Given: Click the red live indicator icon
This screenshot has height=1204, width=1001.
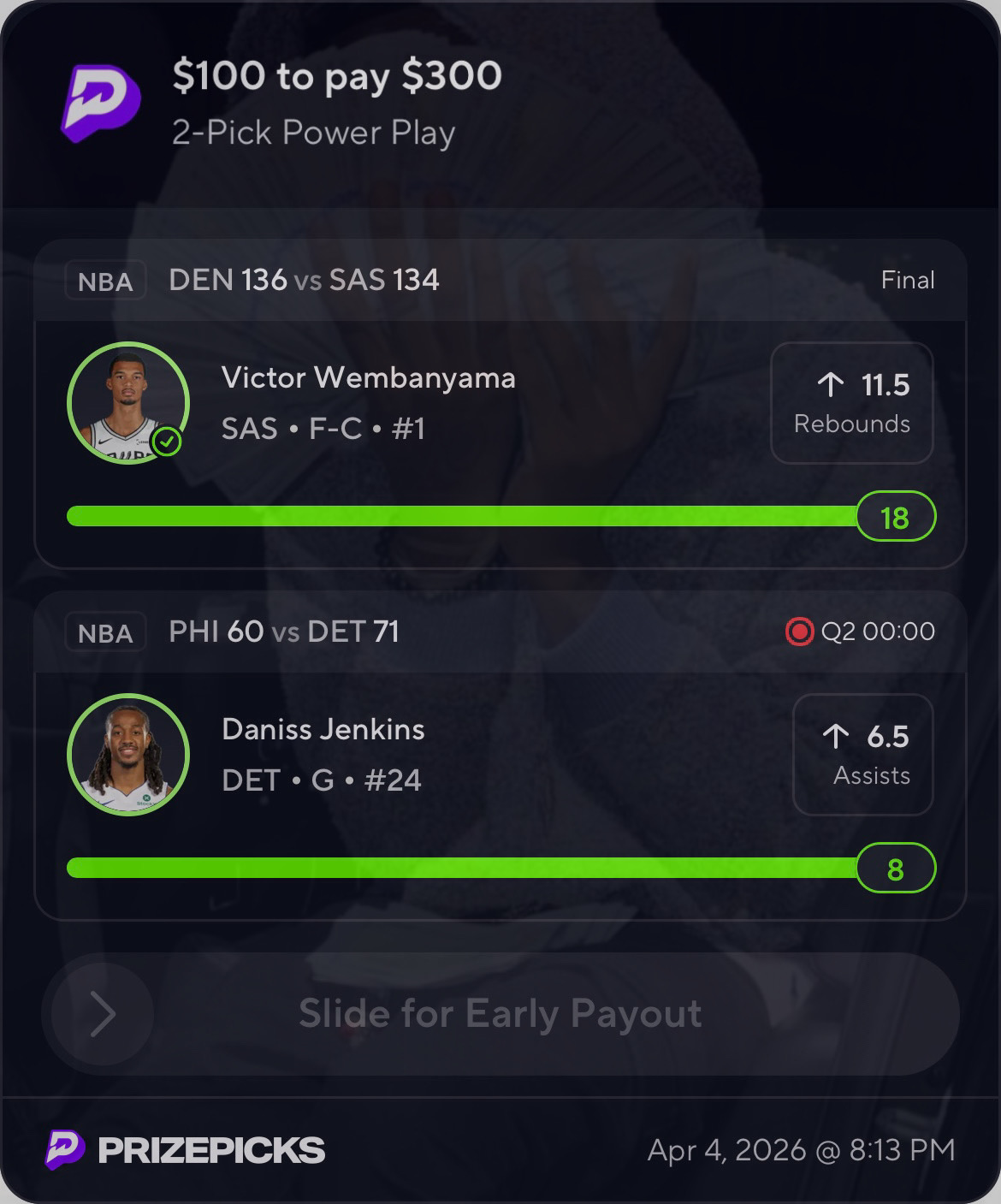Looking at the screenshot, I should tap(799, 632).
